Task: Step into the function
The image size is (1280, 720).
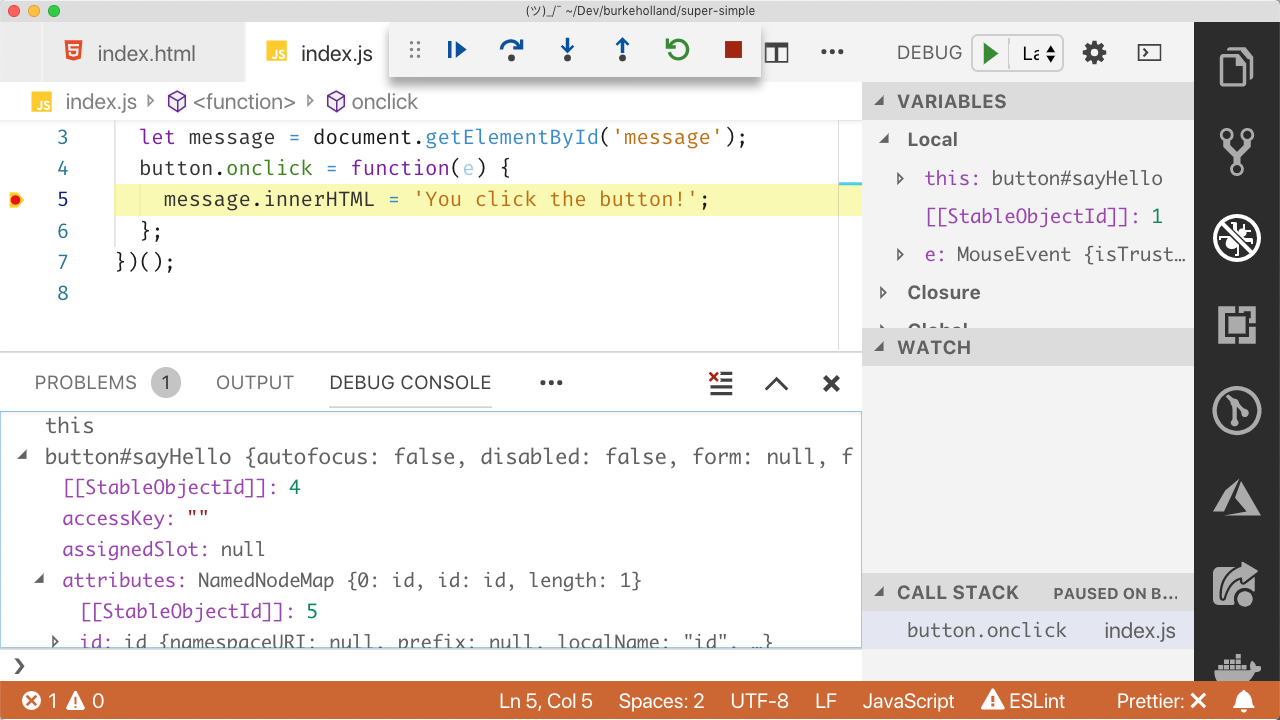Action: (567, 50)
